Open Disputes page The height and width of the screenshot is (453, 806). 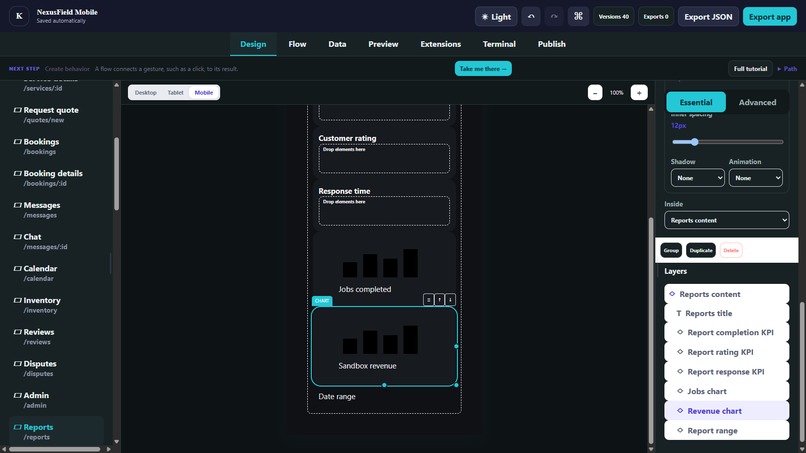(56, 368)
